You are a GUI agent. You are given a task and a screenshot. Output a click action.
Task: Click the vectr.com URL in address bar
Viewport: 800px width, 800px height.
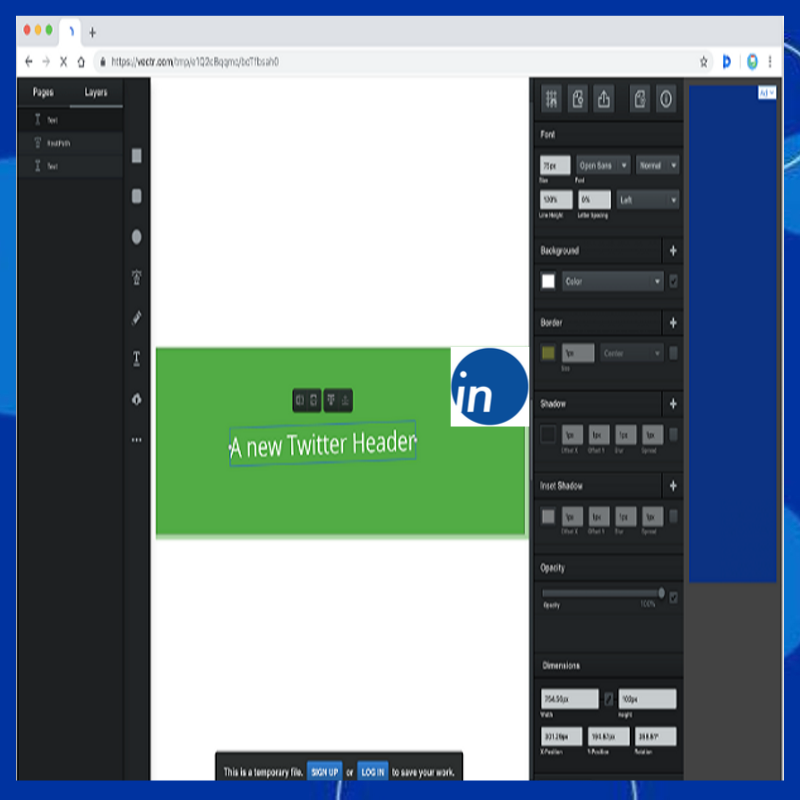[x=195, y=62]
